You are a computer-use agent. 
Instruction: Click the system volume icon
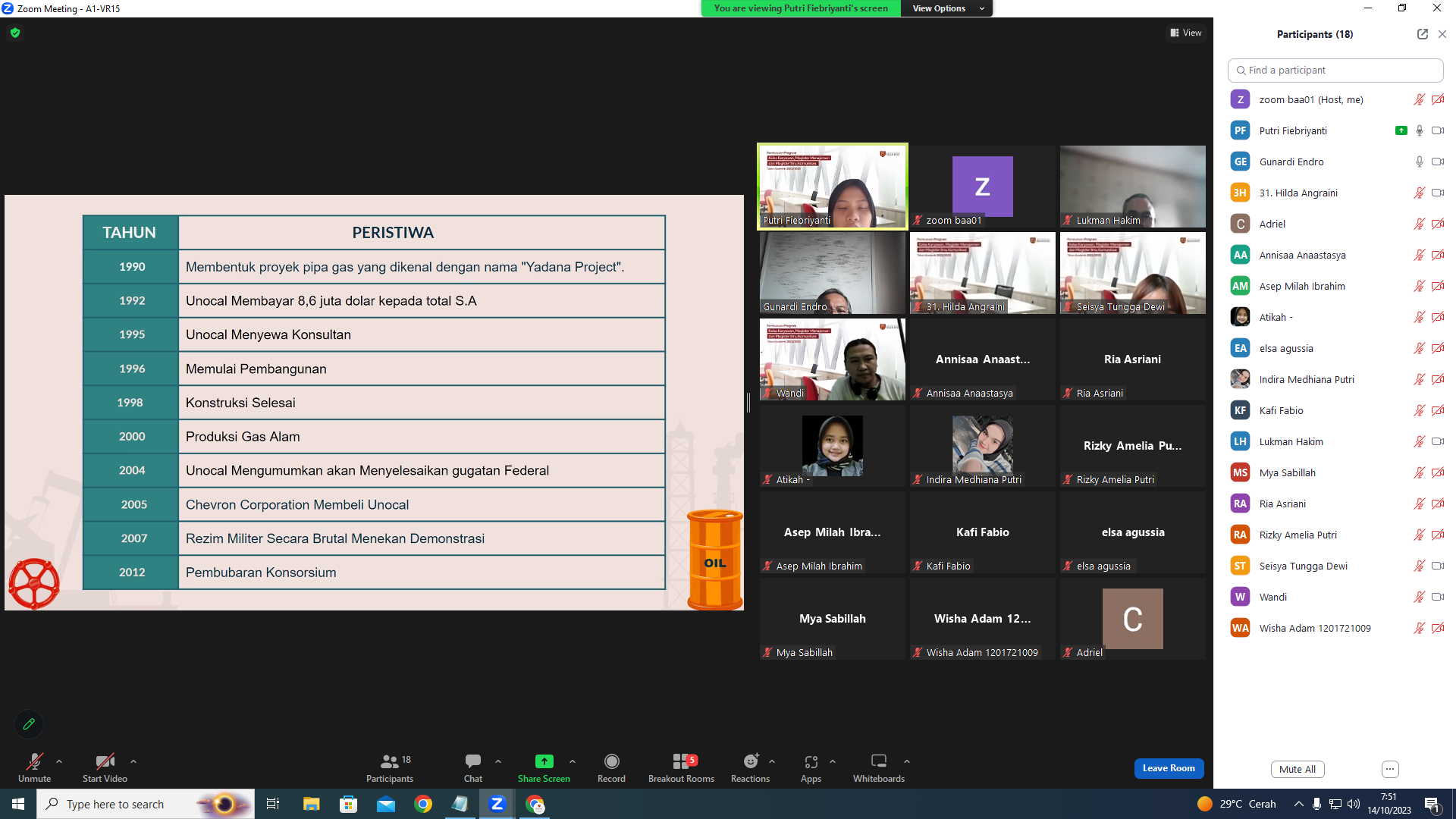tap(1354, 804)
